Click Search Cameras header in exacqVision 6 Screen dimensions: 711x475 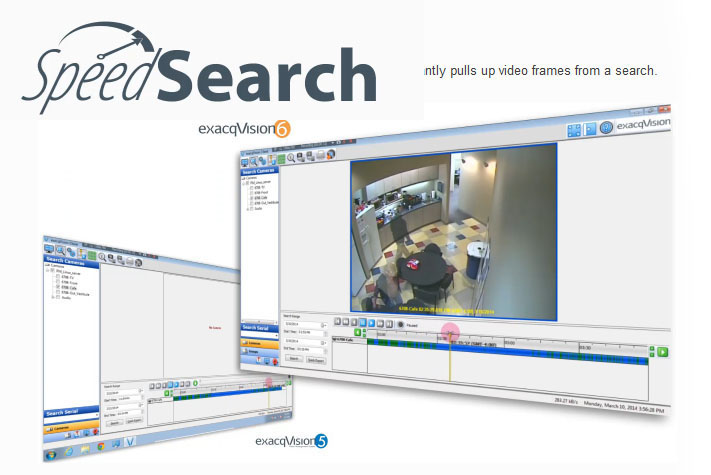point(260,171)
